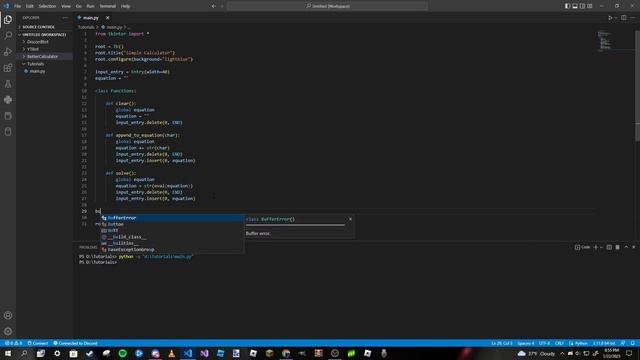Viewport: 640px width, 360px height.
Task: Show hidden system tray icons
Action: (x=562, y=353)
